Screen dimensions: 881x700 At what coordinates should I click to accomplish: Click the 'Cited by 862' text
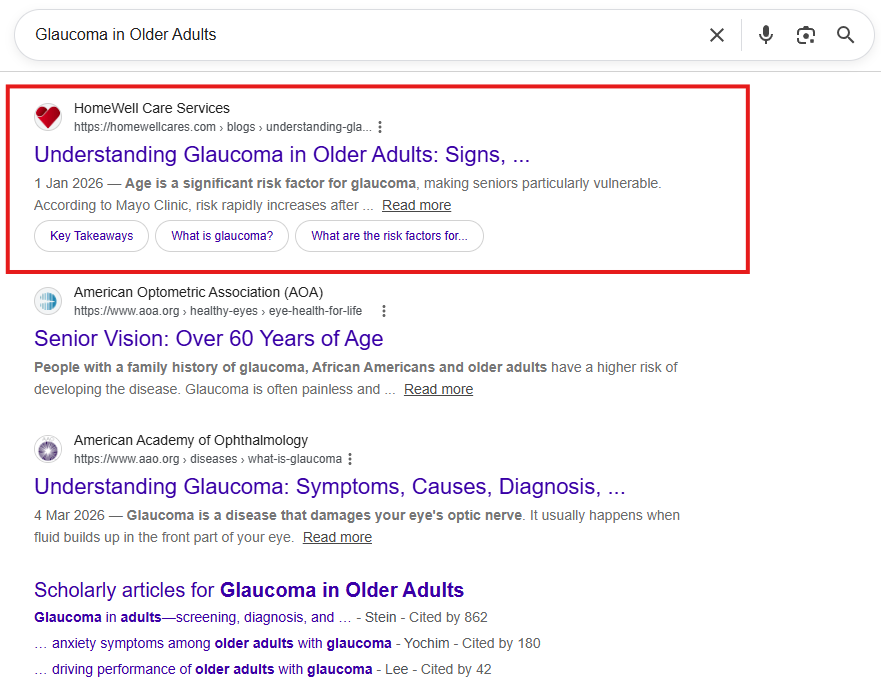448,617
